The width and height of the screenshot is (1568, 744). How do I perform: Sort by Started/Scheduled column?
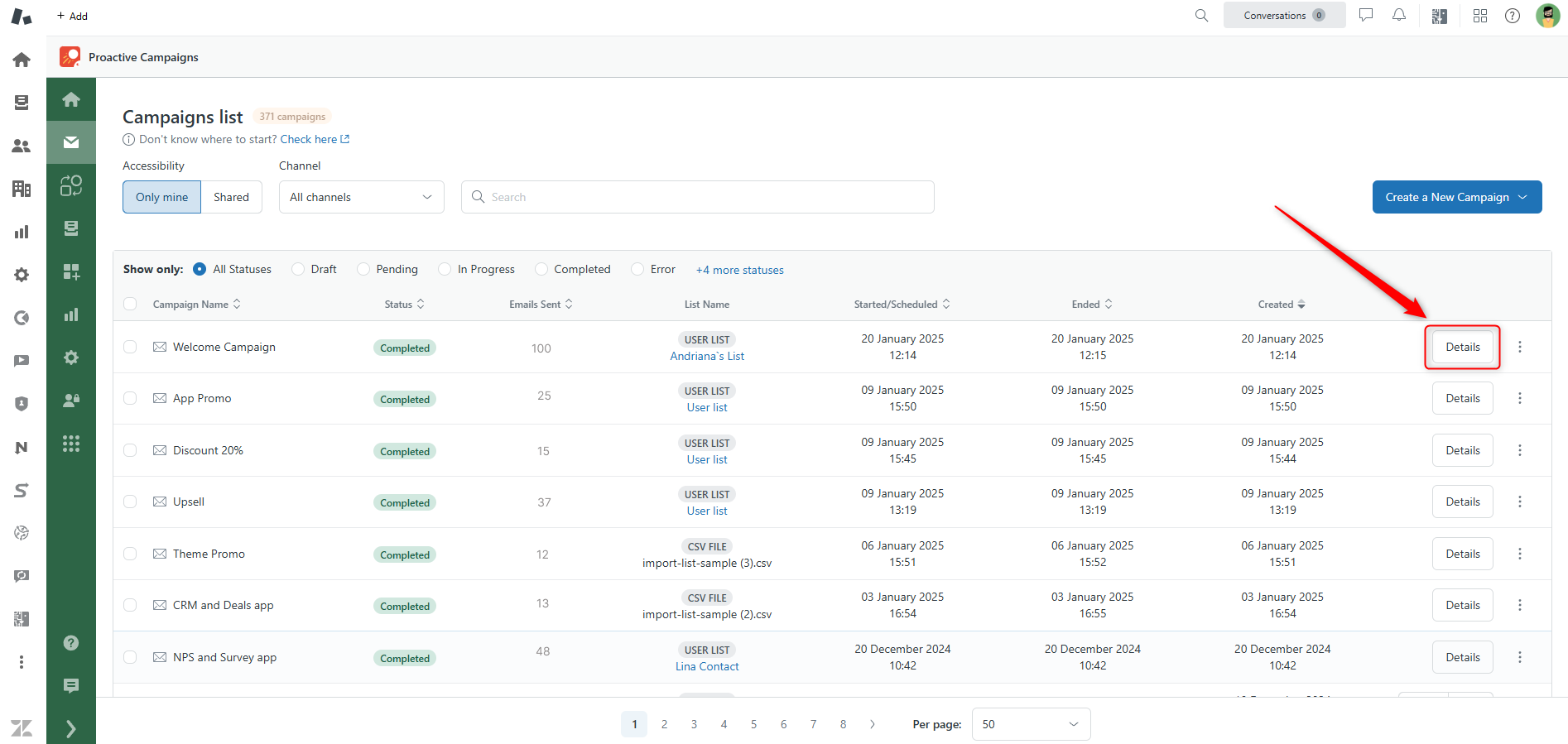pos(902,305)
